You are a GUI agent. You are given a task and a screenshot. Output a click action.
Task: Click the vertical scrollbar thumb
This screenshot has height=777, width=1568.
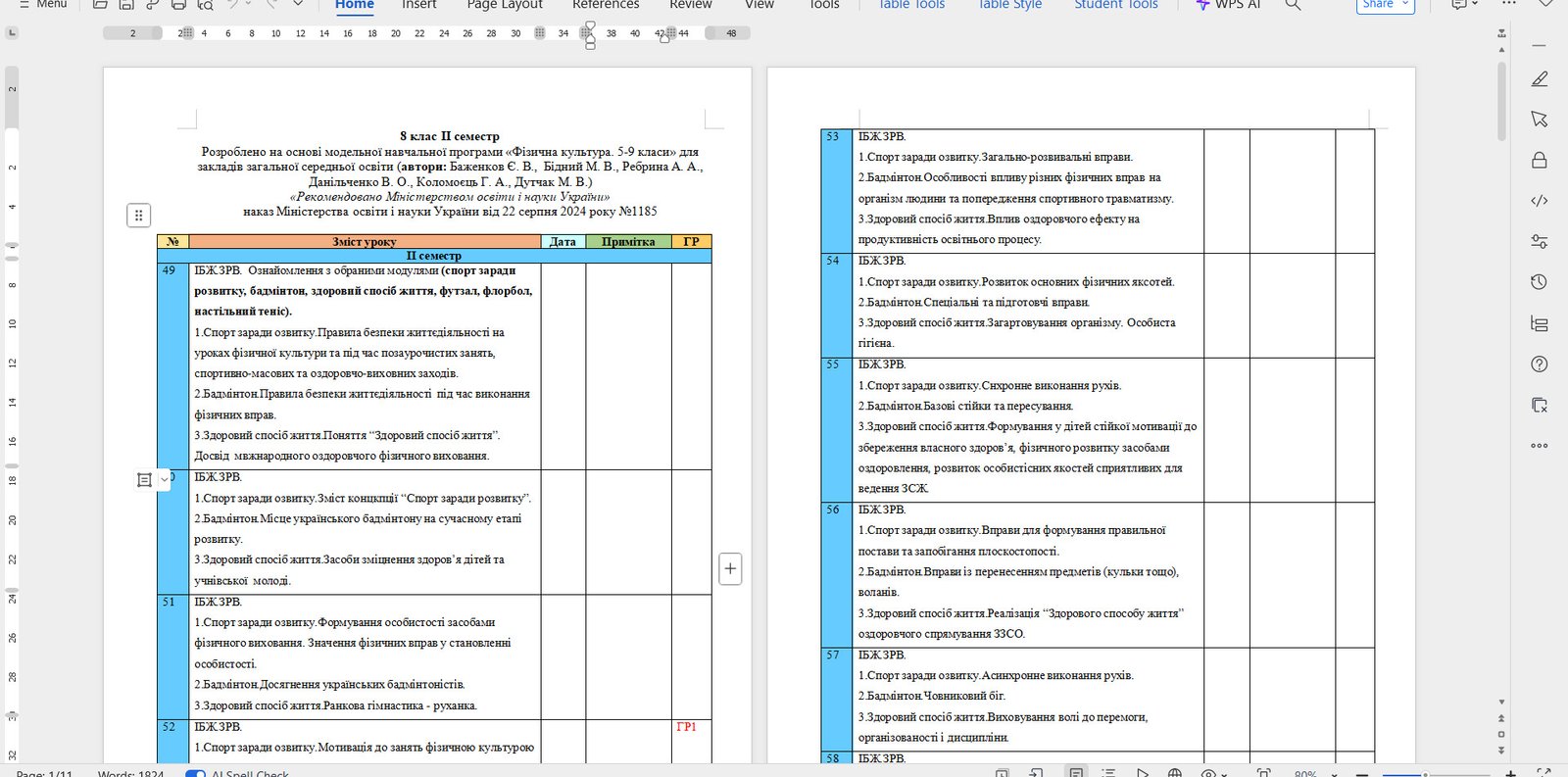[x=1501, y=101]
